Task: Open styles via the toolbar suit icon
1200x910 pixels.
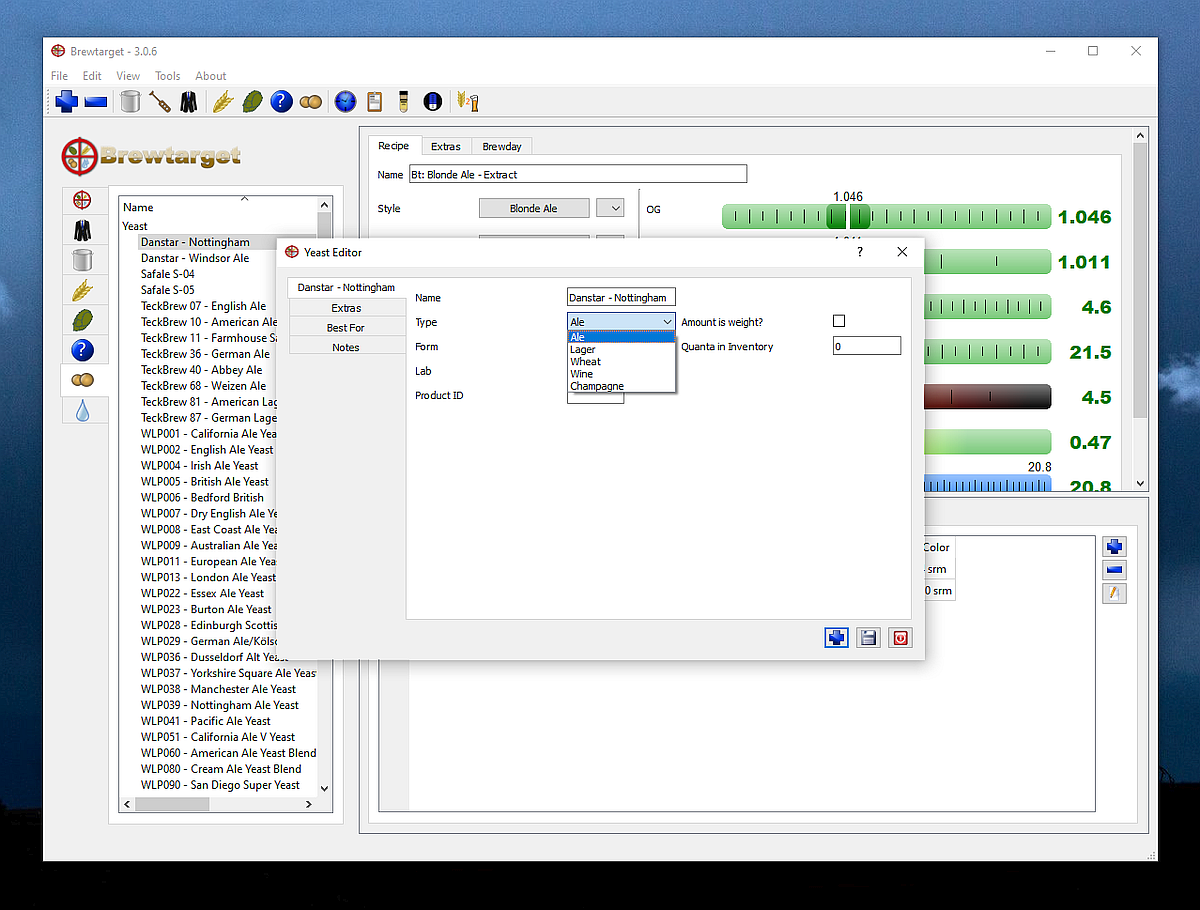Action: coord(189,101)
